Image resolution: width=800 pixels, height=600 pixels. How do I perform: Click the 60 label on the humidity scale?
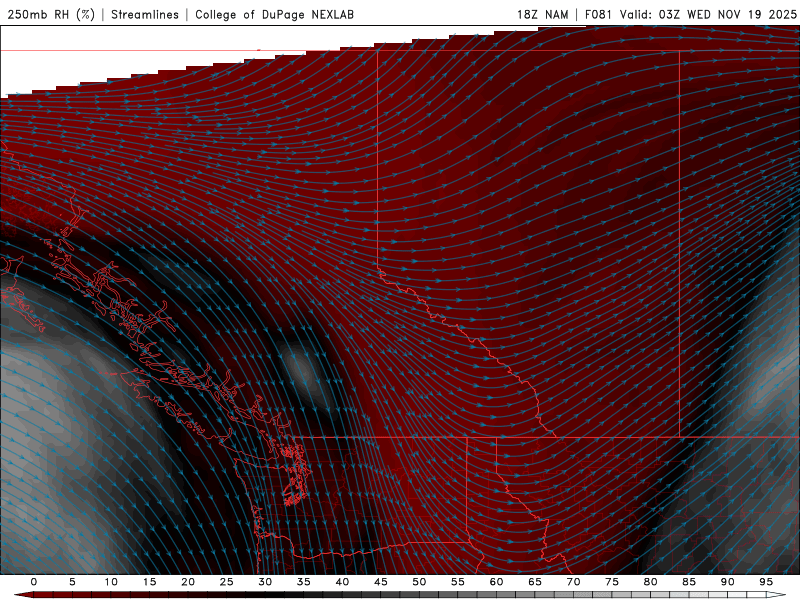(496, 582)
